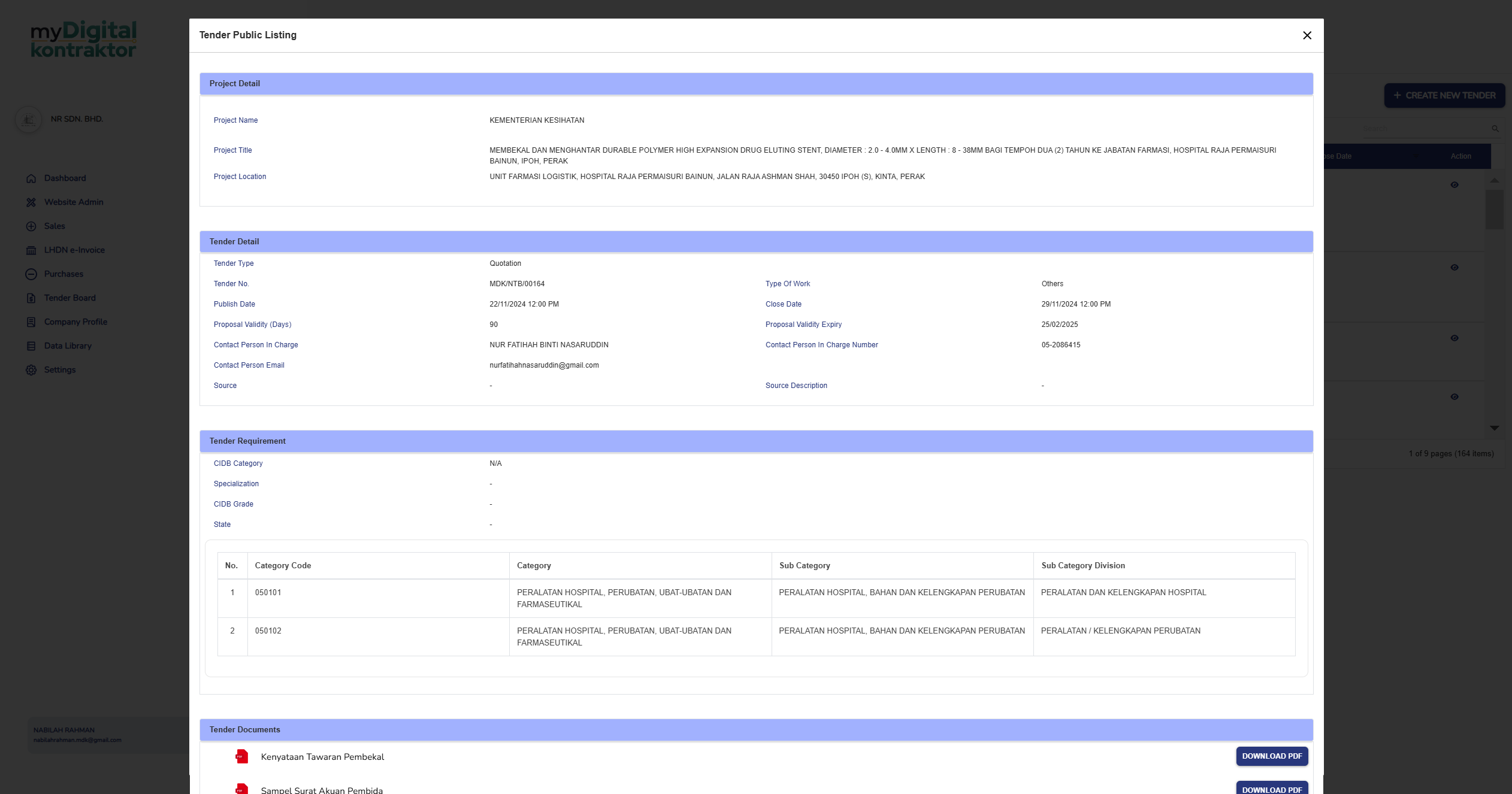The width and height of the screenshot is (1512, 794).
Task: Click PERALATAN DAN KELENGKAPAN HOSPITAL cell
Action: coord(1164,598)
